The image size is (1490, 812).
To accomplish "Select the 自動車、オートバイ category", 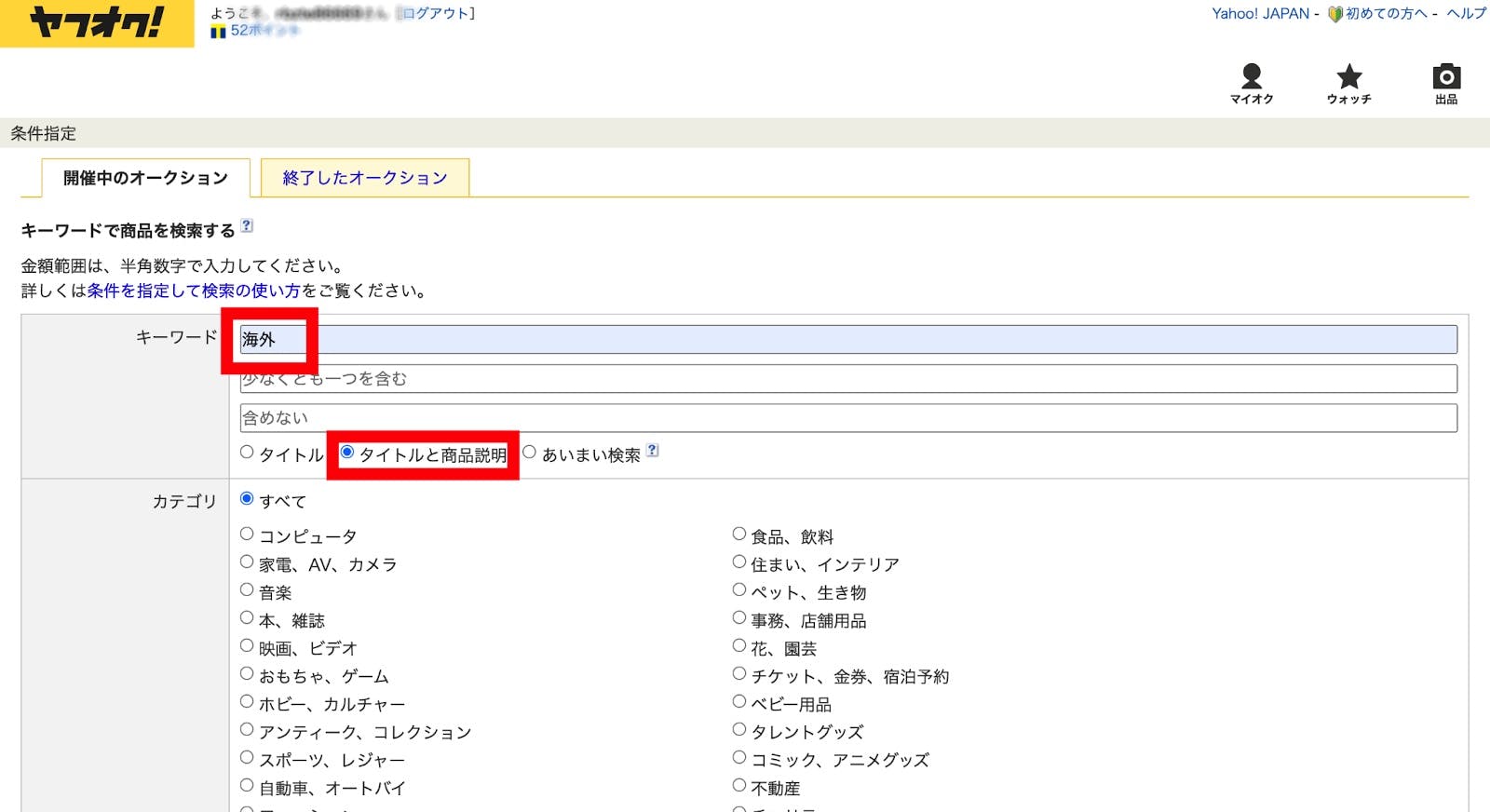I will point(247,786).
